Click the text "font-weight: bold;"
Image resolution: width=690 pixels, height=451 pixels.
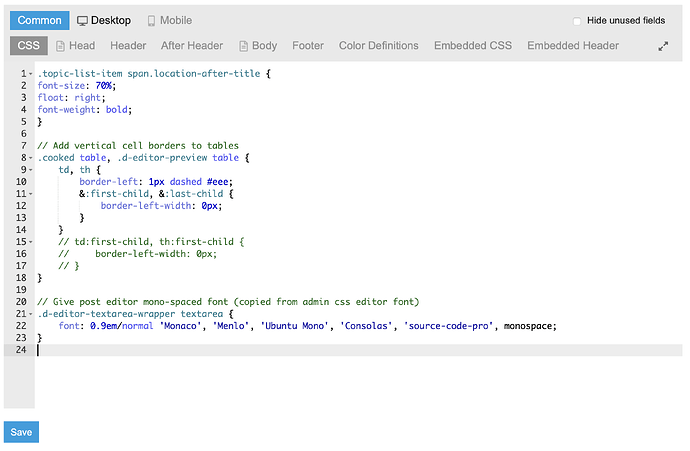84,110
